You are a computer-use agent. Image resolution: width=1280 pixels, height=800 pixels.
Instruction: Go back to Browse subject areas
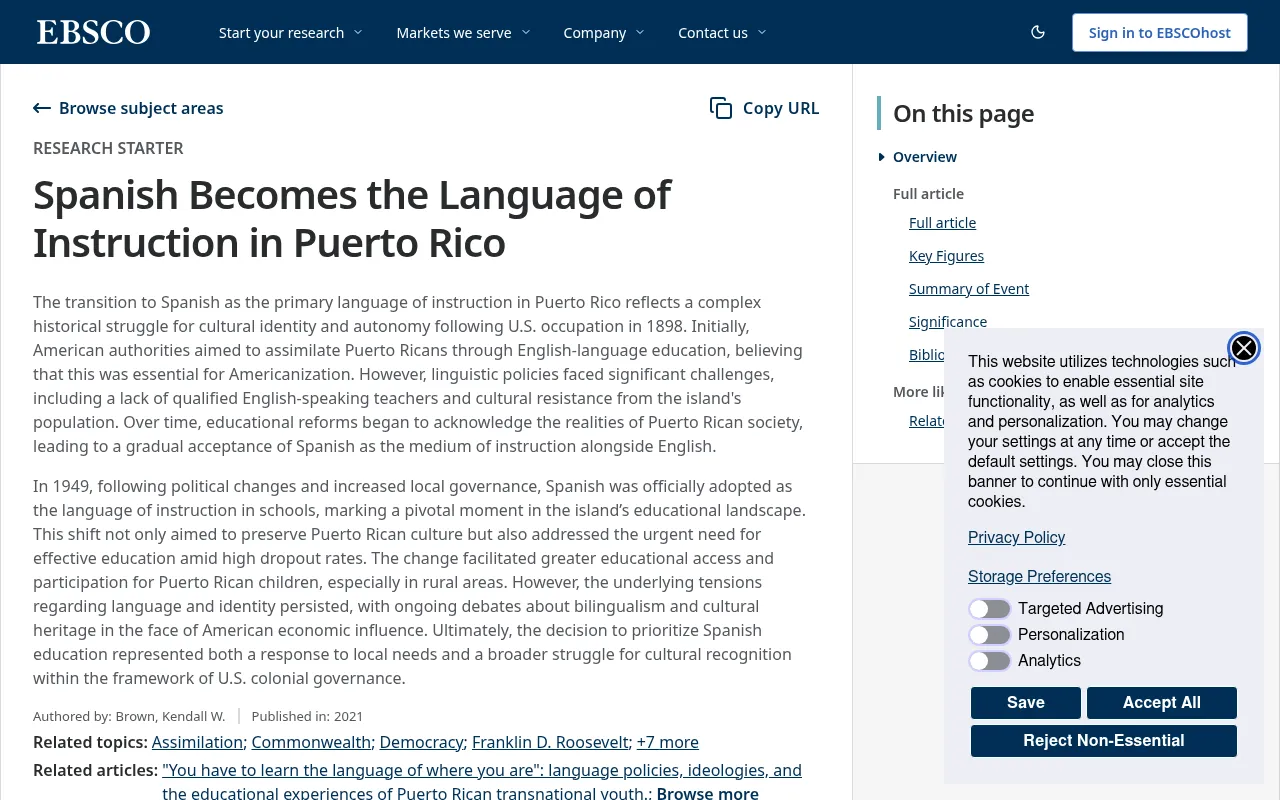click(x=141, y=108)
